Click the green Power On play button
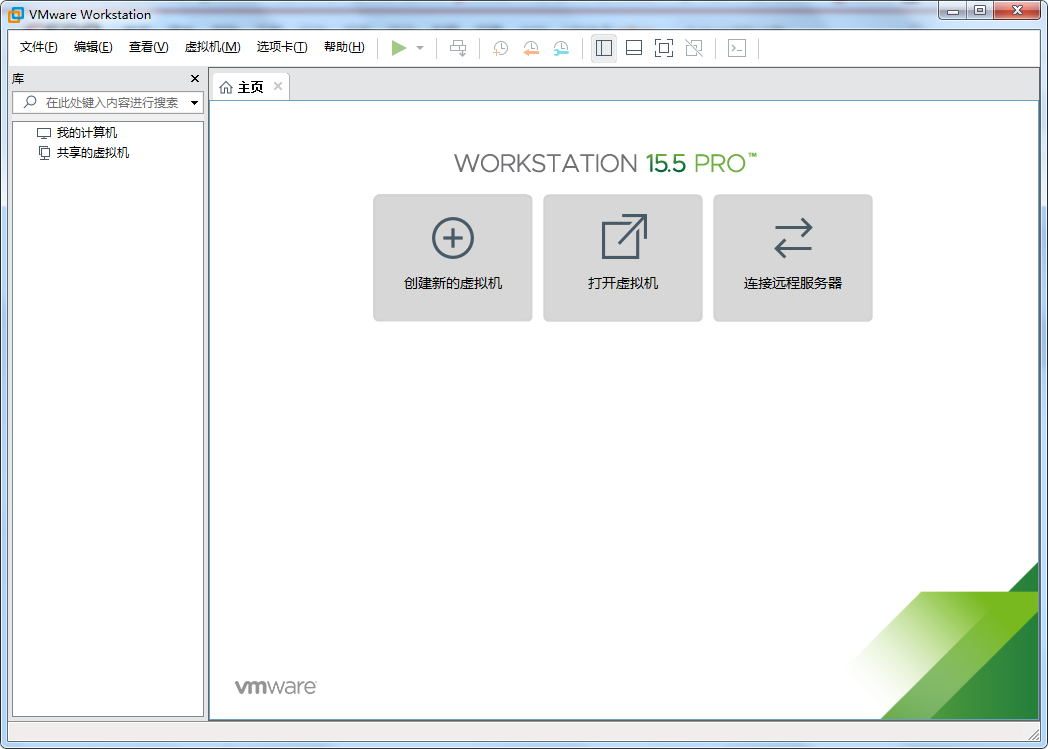 coord(398,48)
